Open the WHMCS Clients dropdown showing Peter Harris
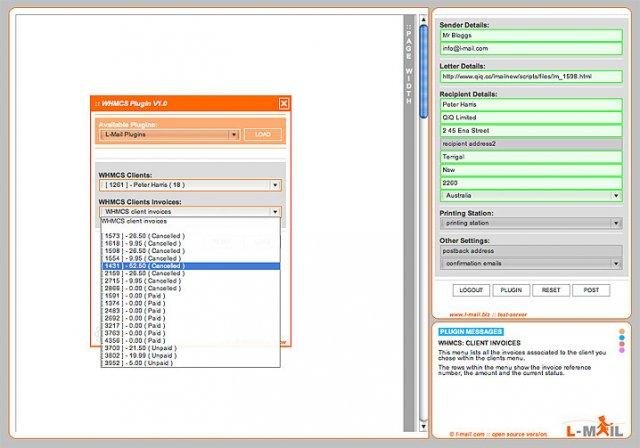Viewport: 640px width, 448px height. click(x=190, y=185)
